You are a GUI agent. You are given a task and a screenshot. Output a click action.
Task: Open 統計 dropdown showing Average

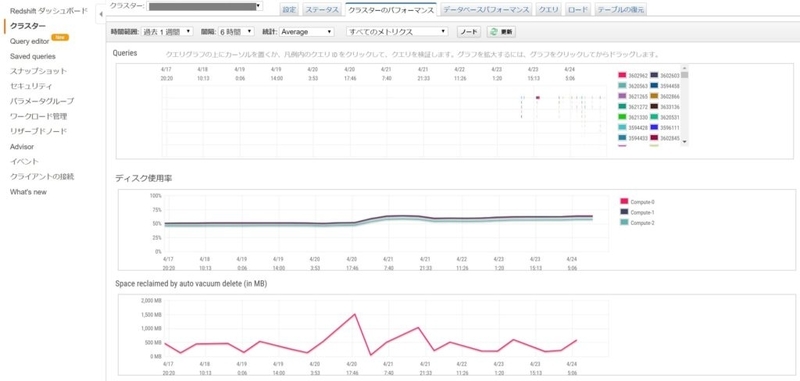[306, 32]
